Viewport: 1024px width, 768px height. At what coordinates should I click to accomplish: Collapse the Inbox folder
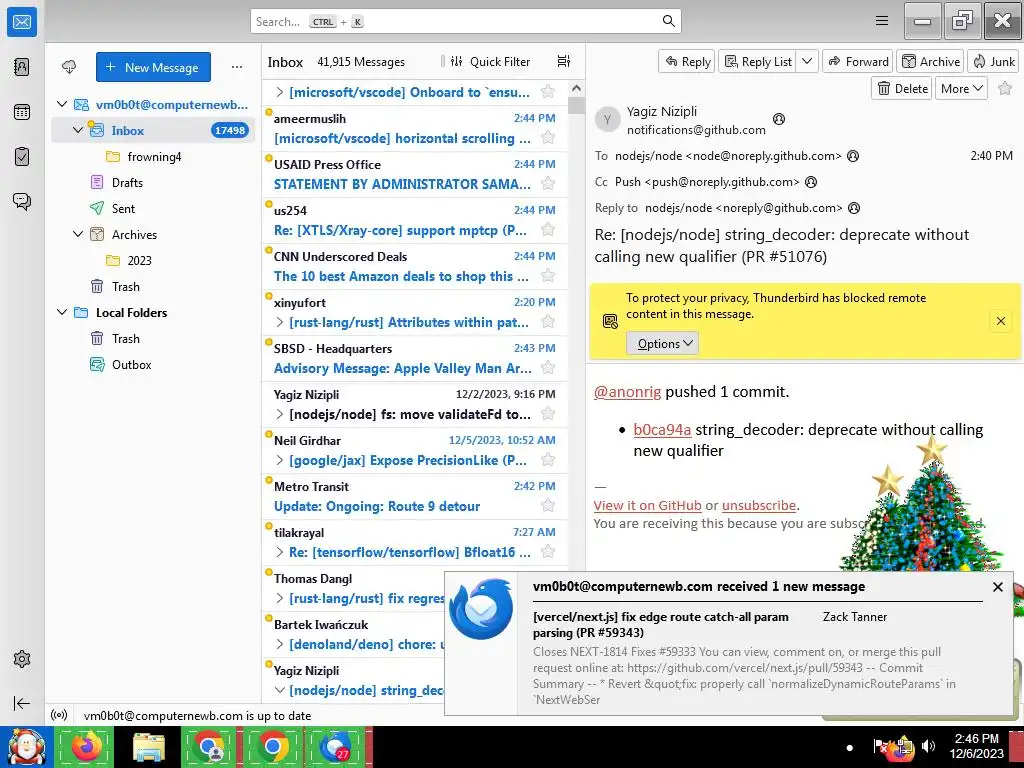point(78,130)
